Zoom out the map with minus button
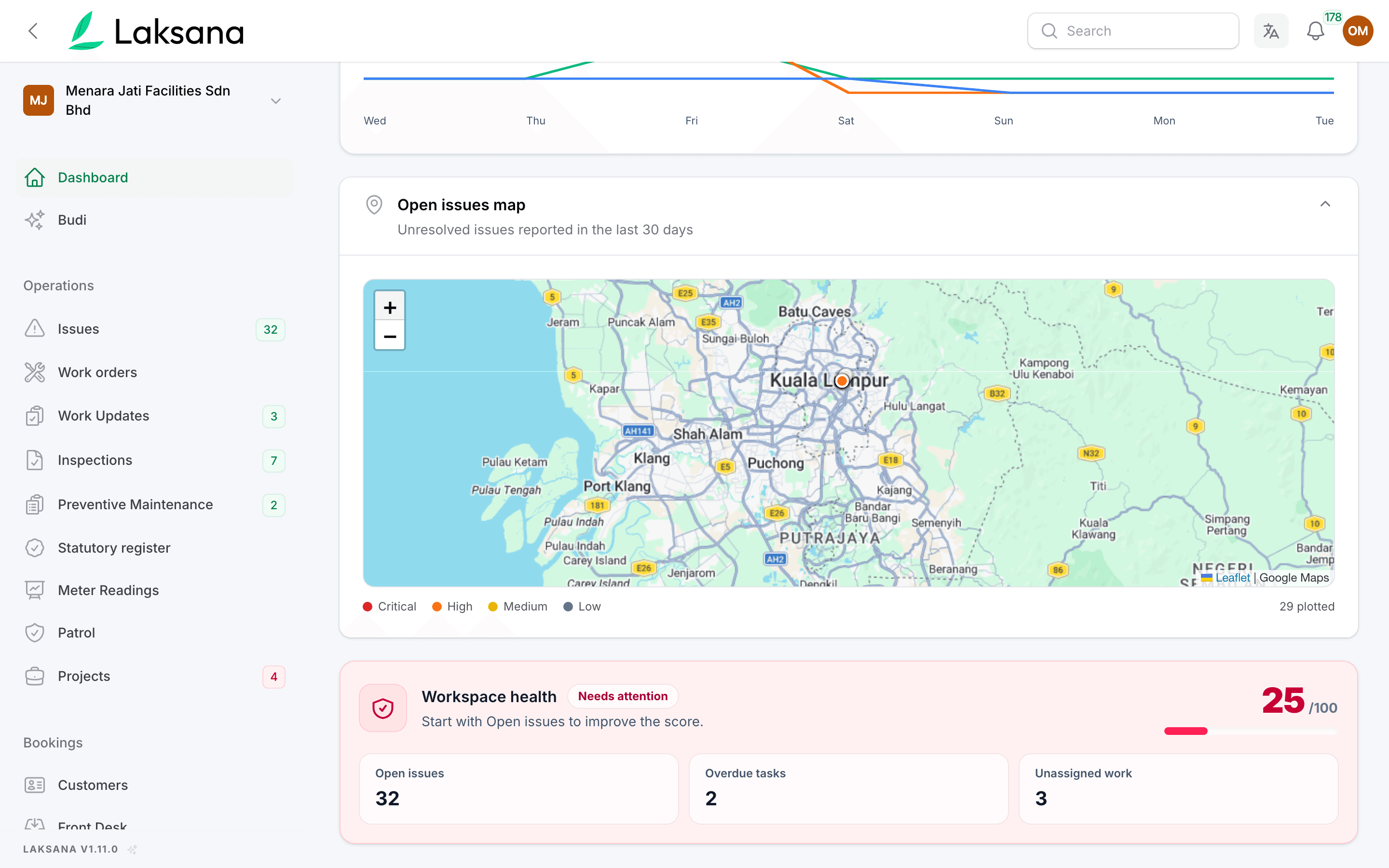 (390, 337)
